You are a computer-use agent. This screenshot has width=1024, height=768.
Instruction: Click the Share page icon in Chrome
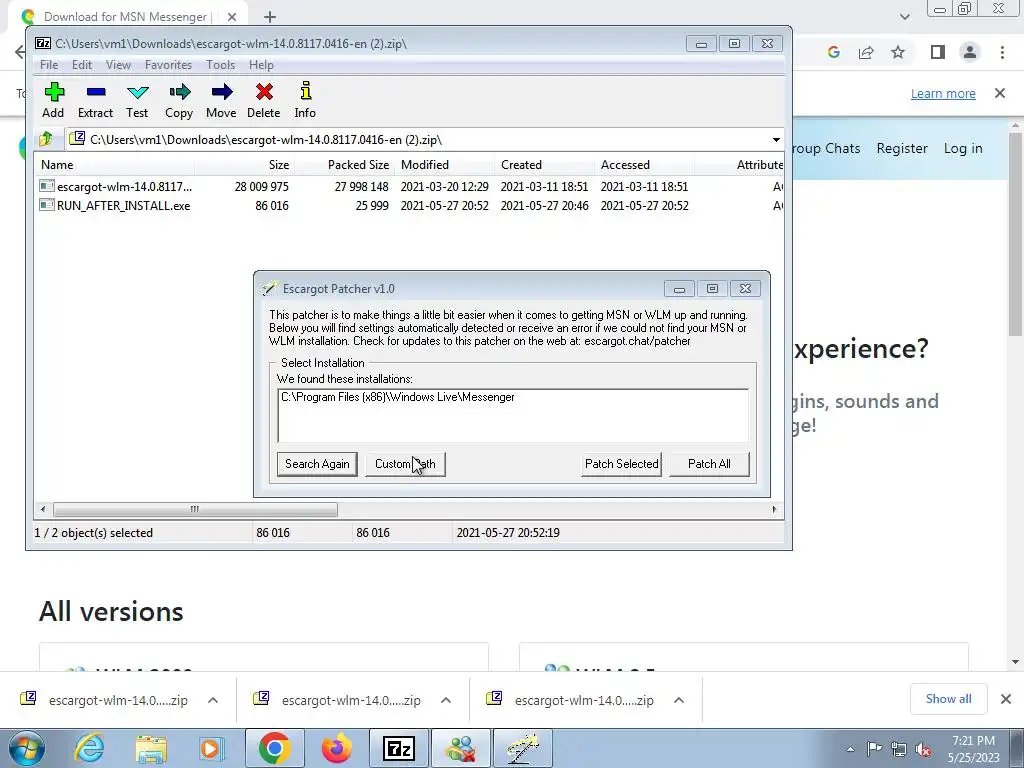(866, 52)
